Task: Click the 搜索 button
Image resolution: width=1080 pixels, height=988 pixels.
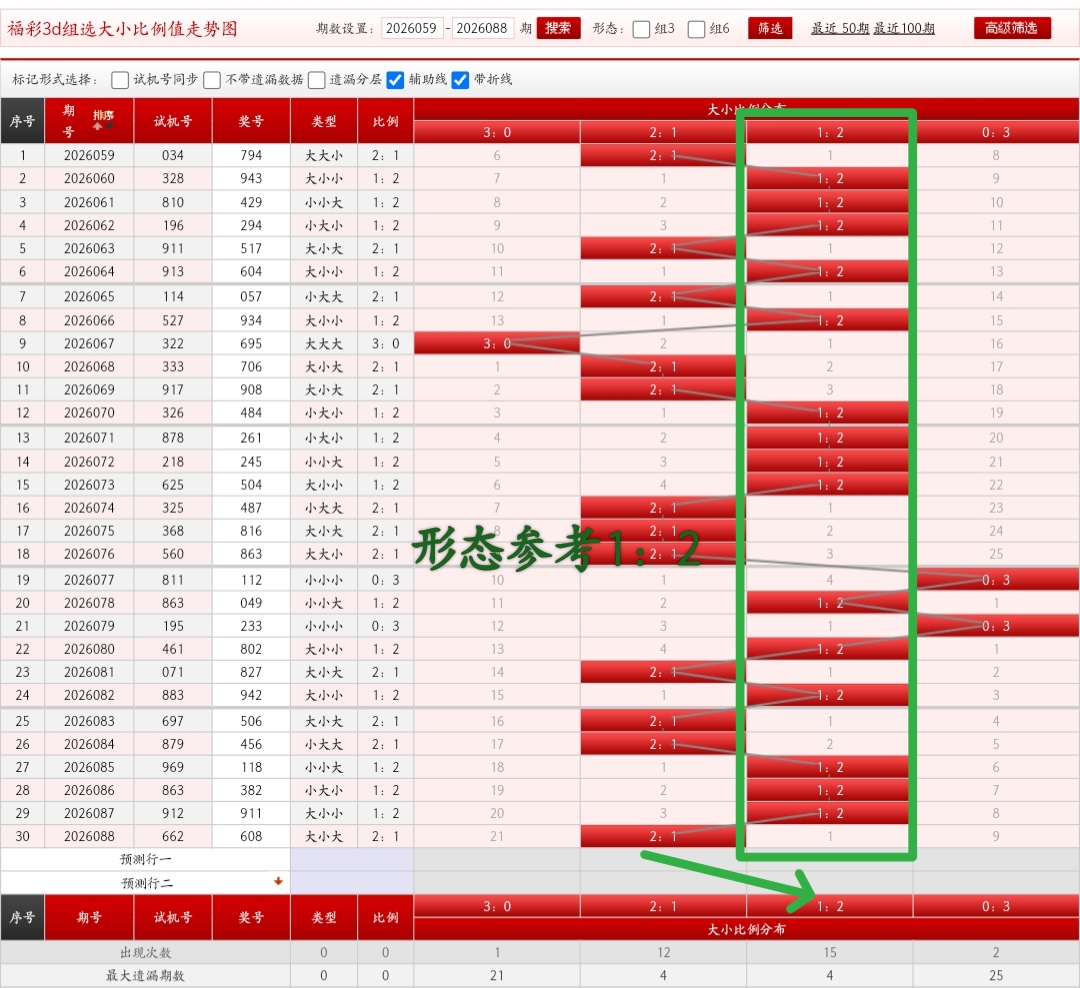Action: 558,28
